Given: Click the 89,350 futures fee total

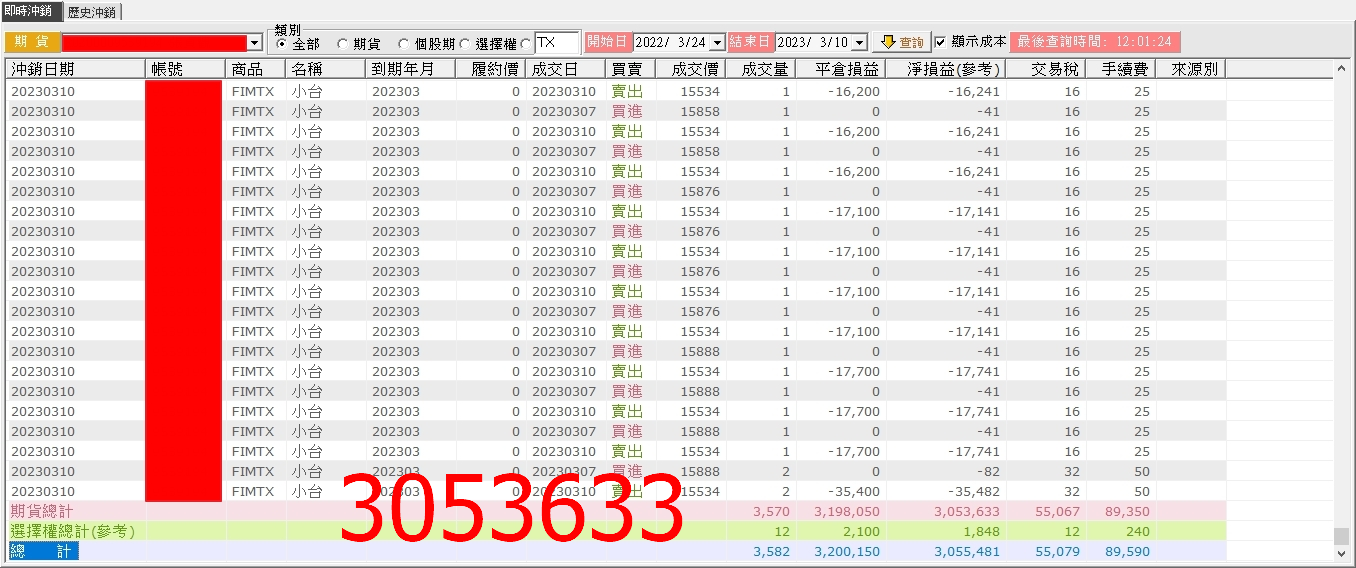Looking at the screenshot, I should (1128, 511).
